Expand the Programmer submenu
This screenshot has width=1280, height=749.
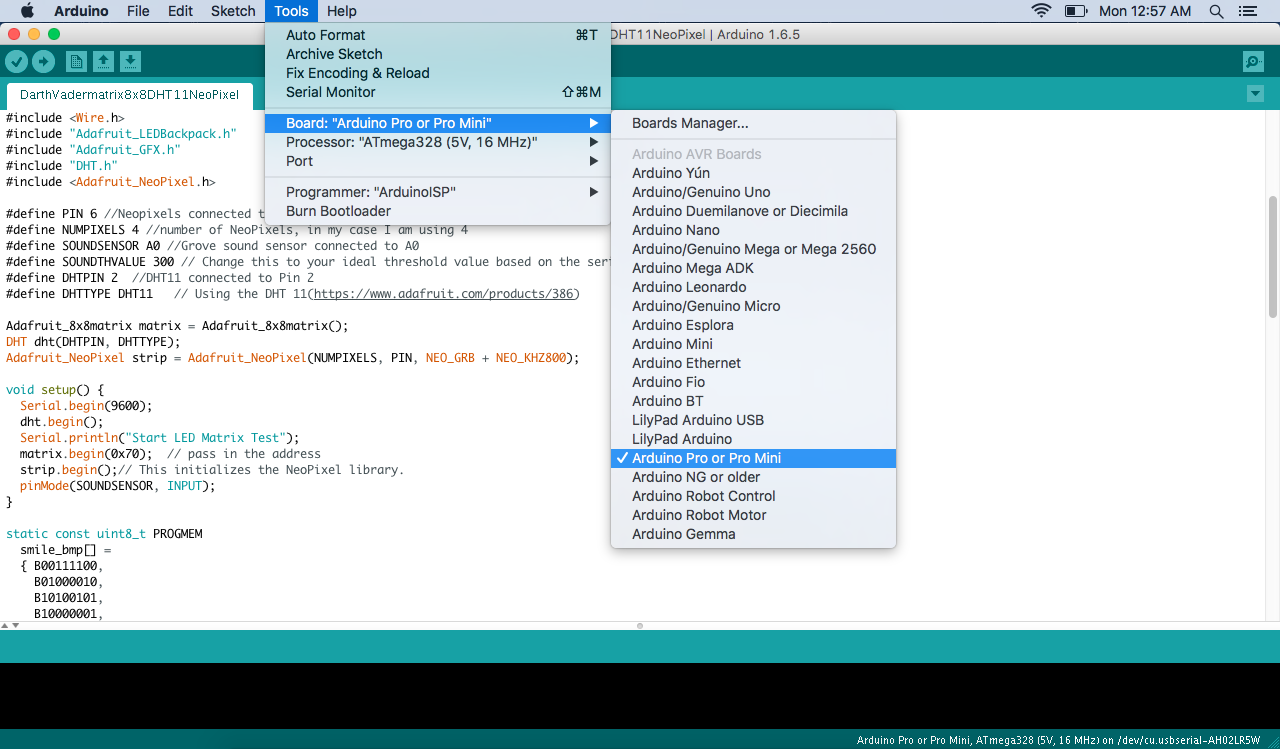click(x=437, y=192)
